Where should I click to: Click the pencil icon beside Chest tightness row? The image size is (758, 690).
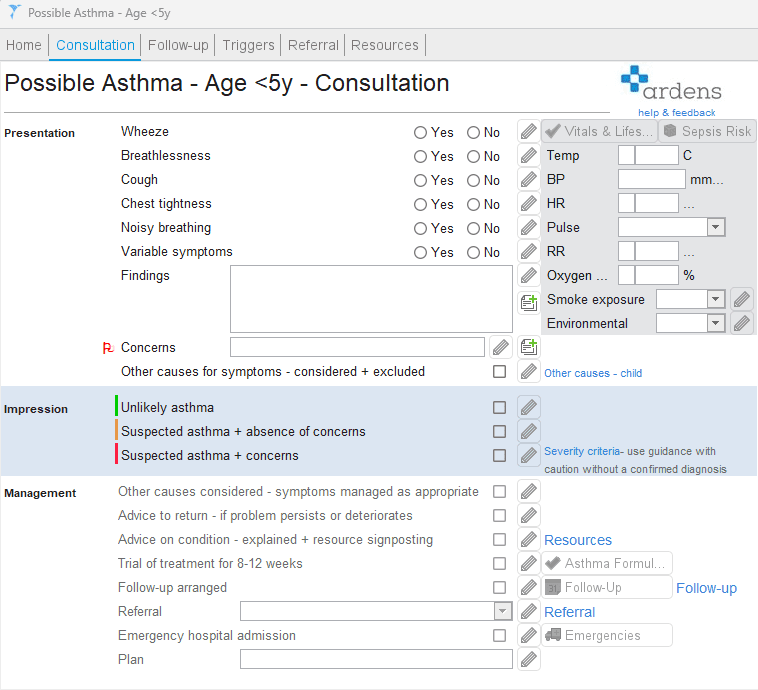point(528,204)
